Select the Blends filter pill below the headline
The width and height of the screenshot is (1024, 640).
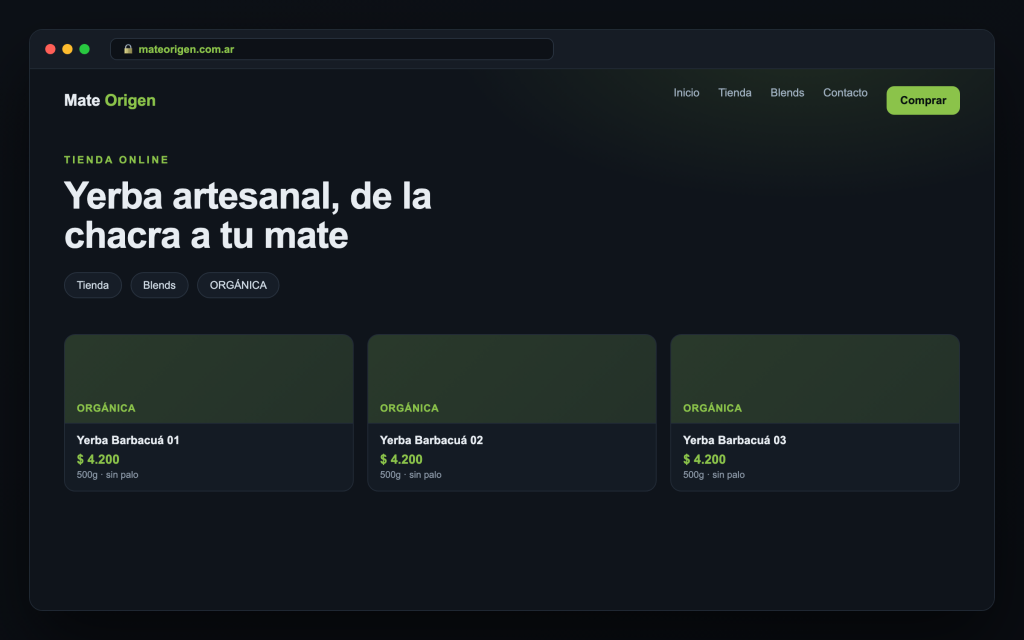[x=159, y=285]
